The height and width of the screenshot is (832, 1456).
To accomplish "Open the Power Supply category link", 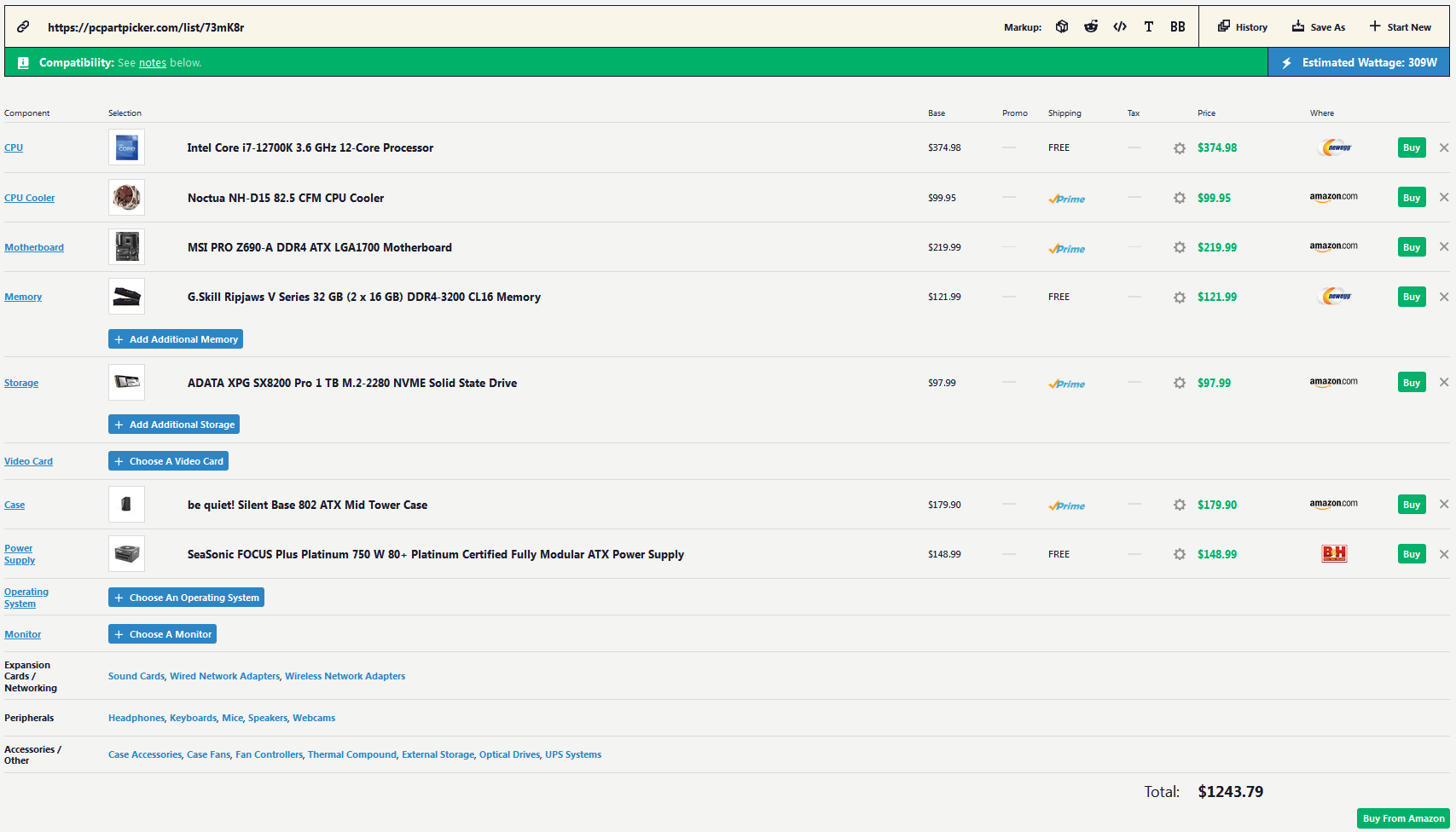I will pyautogui.click(x=20, y=554).
